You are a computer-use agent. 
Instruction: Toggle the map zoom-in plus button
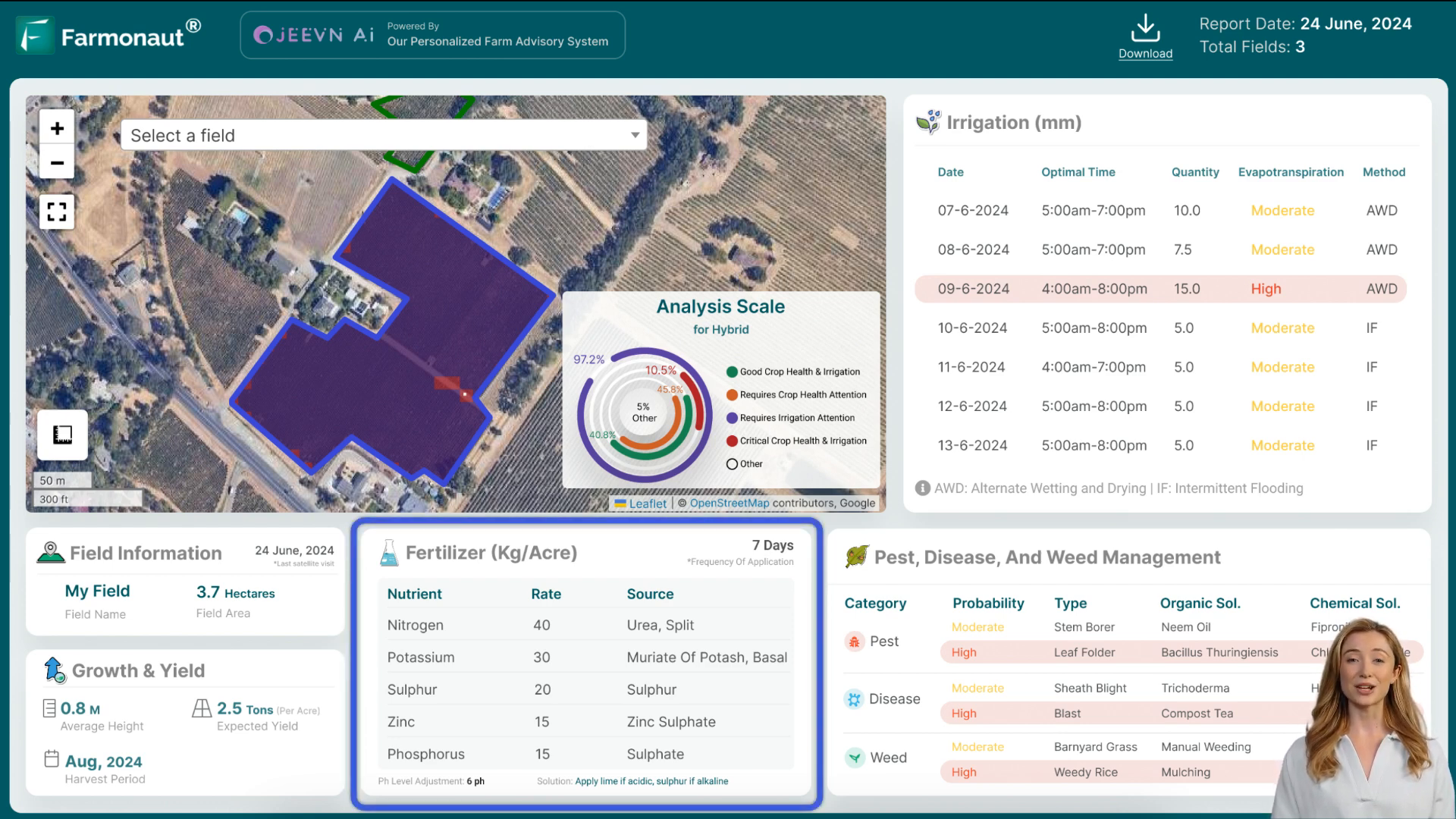pos(56,128)
